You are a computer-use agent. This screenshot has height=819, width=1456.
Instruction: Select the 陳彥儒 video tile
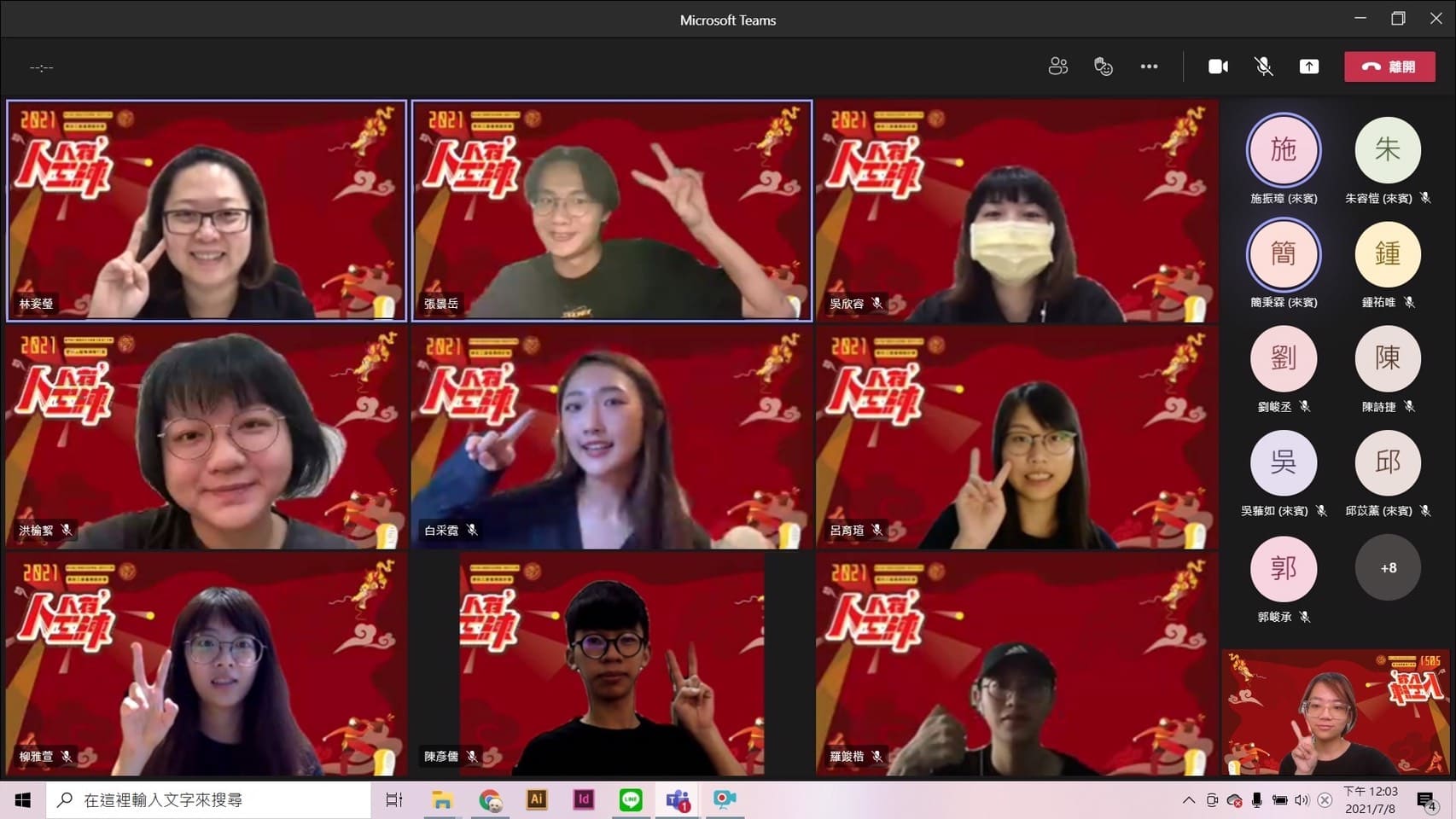click(x=612, y=664)
